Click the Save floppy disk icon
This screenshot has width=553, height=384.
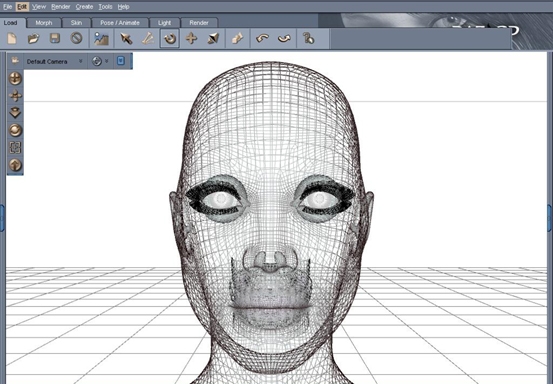click(55, 38)
